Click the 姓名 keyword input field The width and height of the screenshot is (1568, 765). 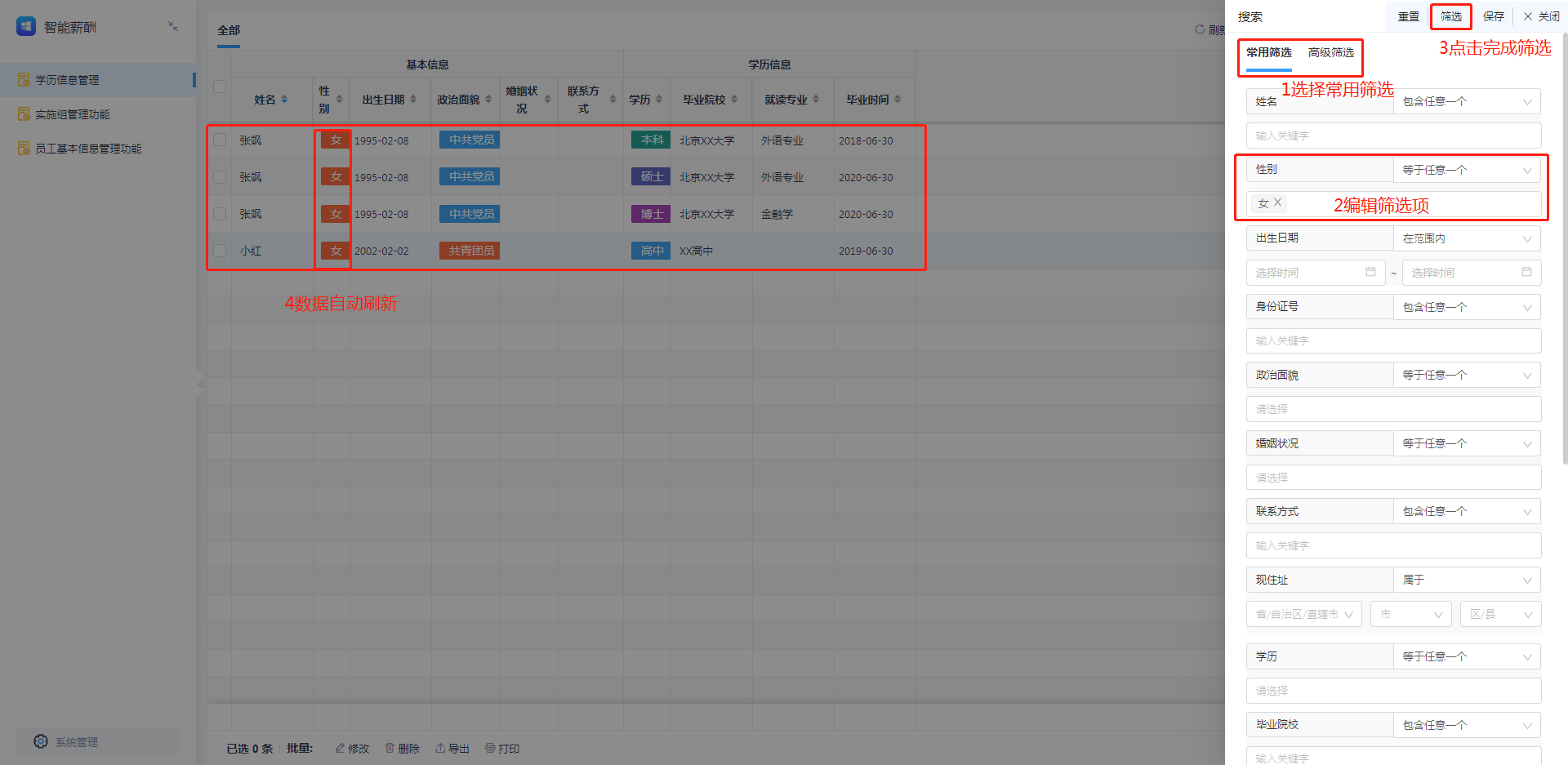click(x=1394, y=136)
